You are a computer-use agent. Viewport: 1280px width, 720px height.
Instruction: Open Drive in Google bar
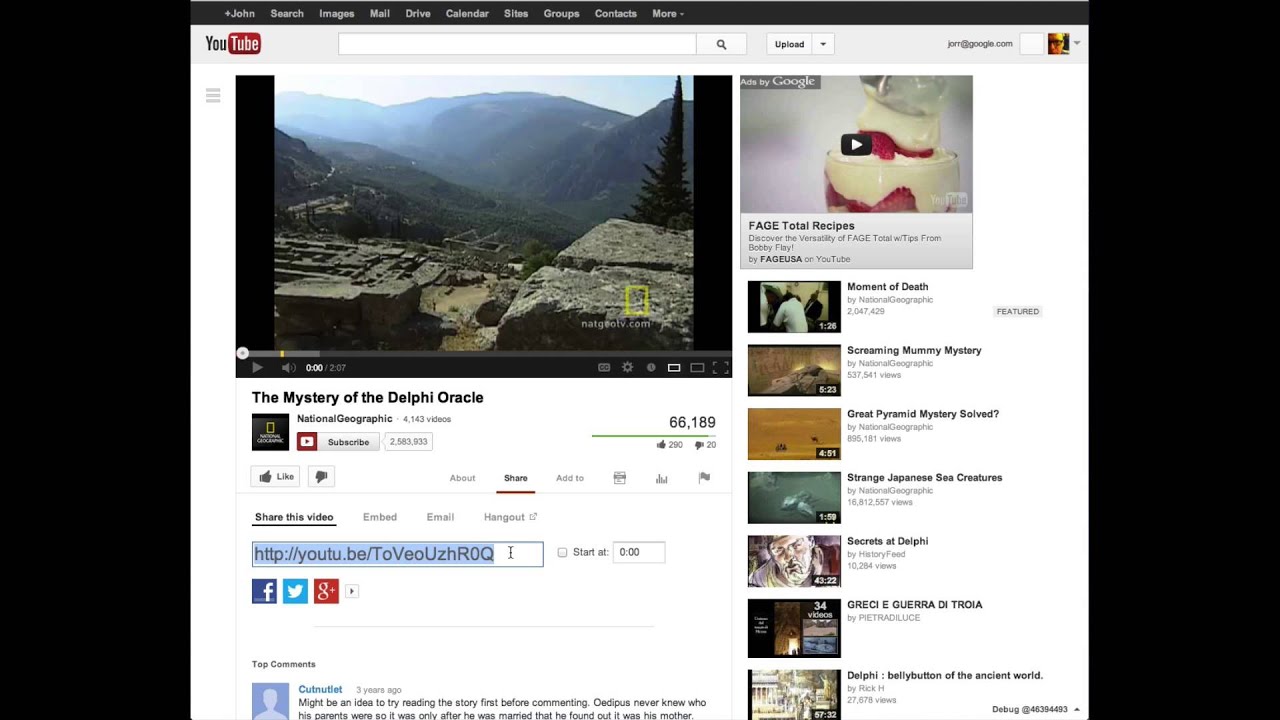click(418, 14)
